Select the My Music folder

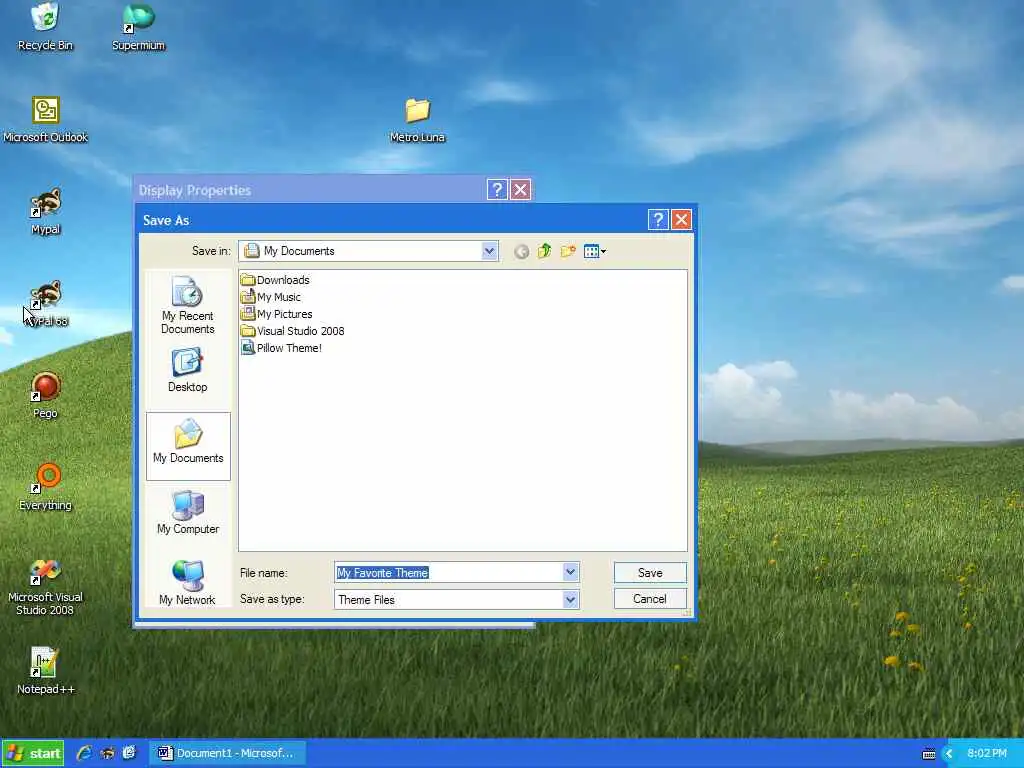pyautogui.click(x=271, y=297)
